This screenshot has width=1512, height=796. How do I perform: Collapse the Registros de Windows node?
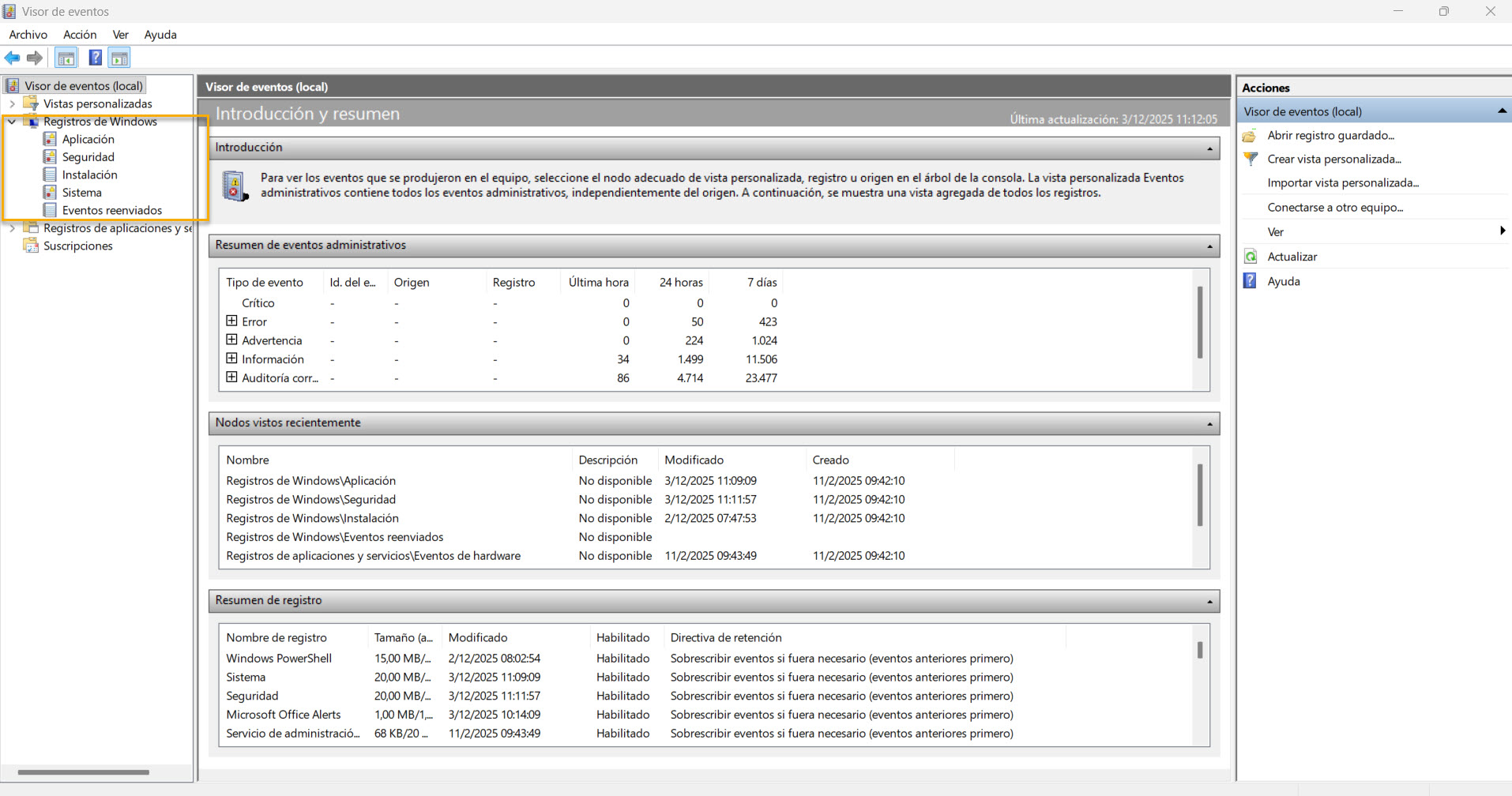[12, 122]
